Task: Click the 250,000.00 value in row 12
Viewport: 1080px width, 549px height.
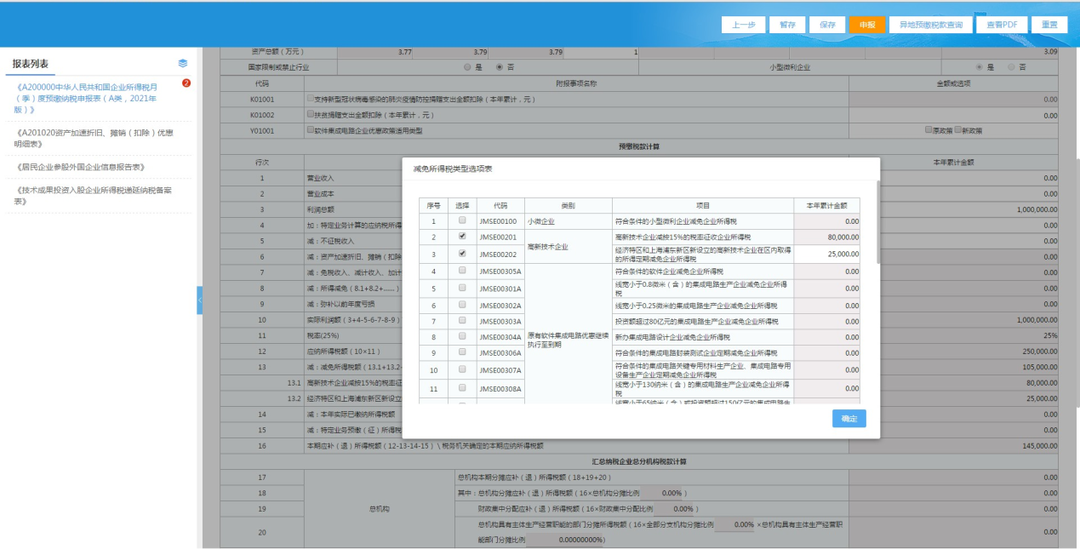Action: 1040,351
